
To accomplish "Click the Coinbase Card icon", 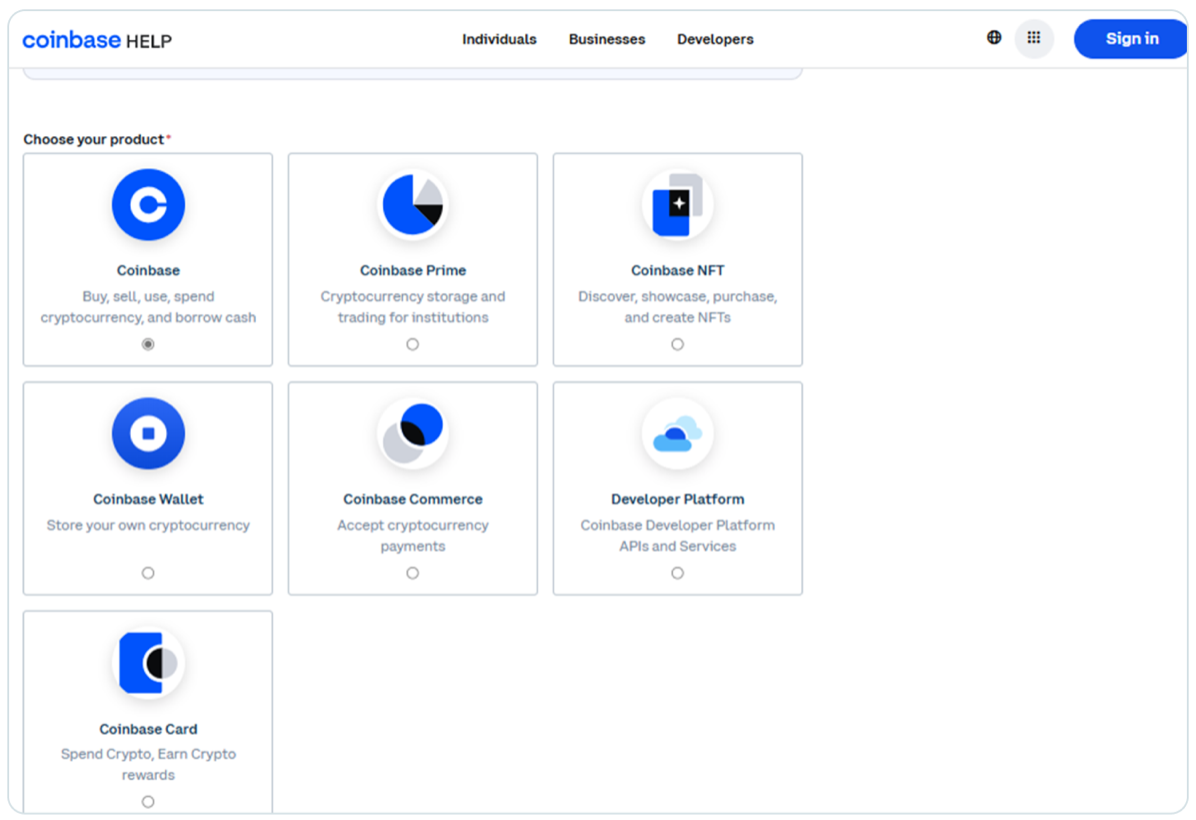I will pyautogui.click(x=148, y=662).
